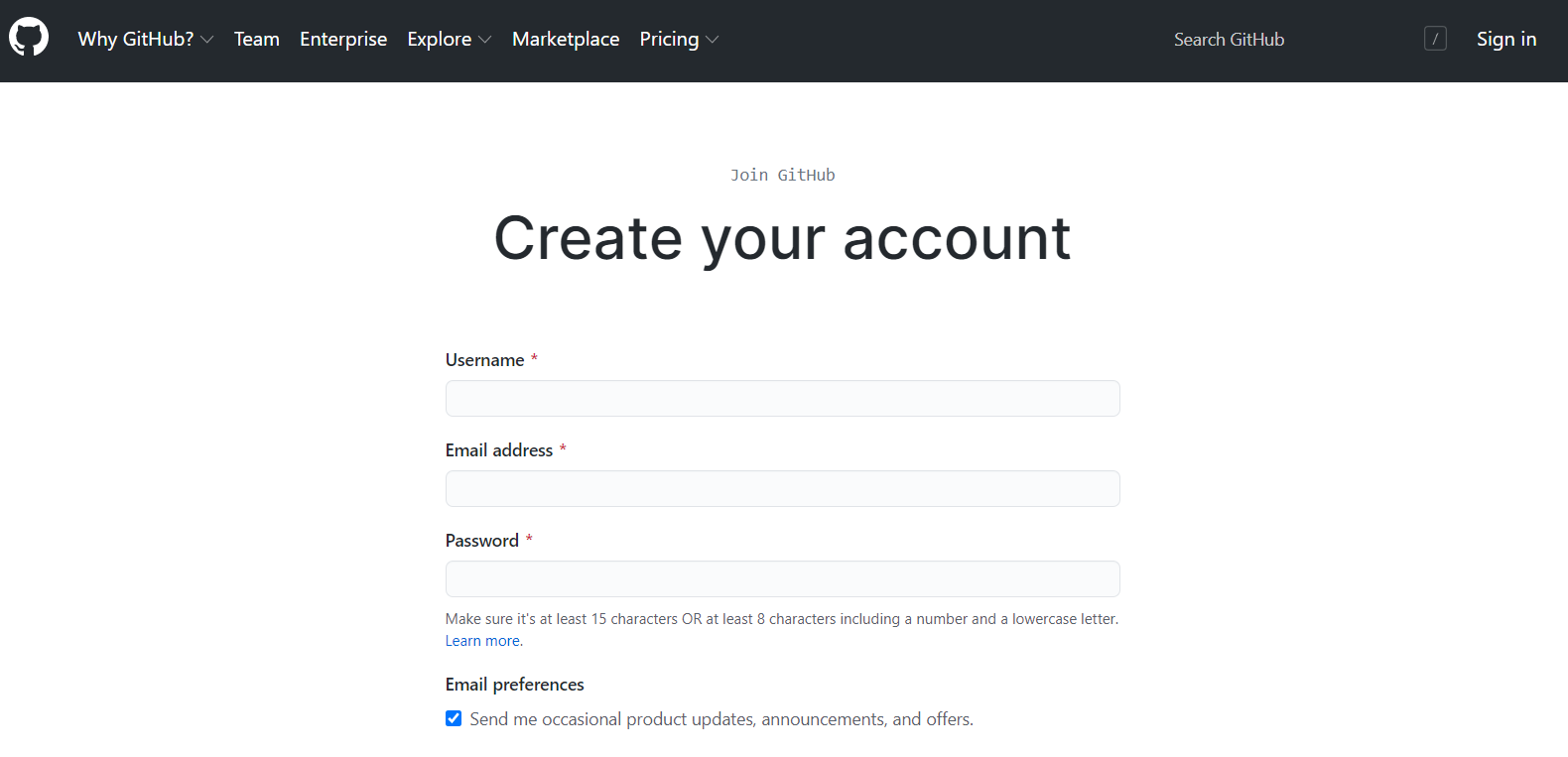Click the password requirements hint text
Screen dimensions: 1568x757
pos(782,619)
